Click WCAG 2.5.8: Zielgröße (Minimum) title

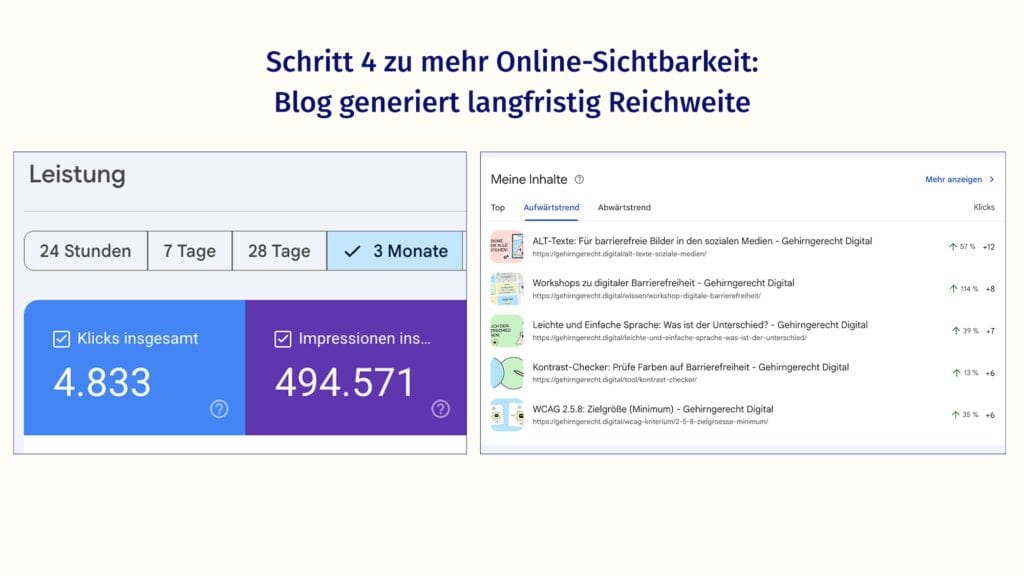point(652,409)
